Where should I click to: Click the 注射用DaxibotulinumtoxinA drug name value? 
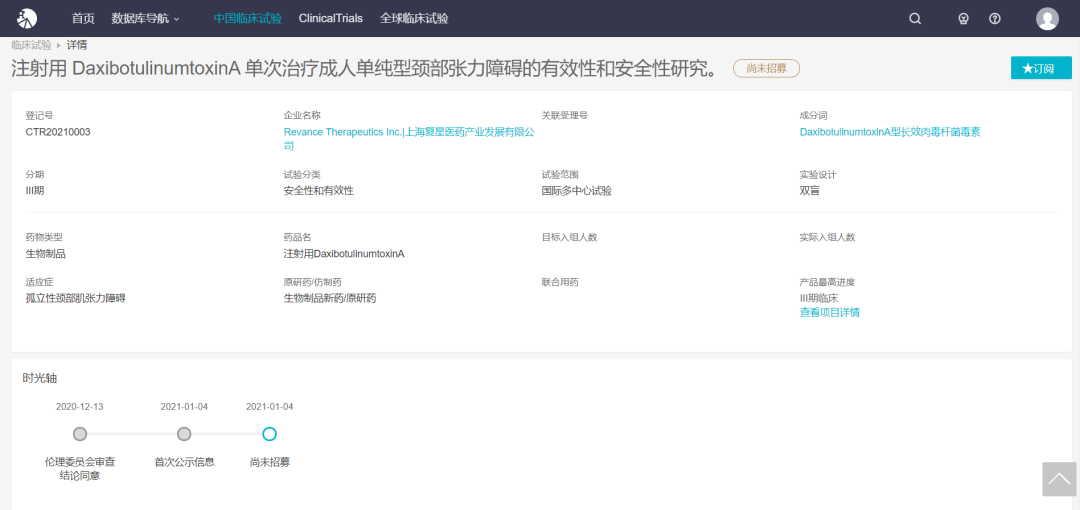(x=344, y=254)
